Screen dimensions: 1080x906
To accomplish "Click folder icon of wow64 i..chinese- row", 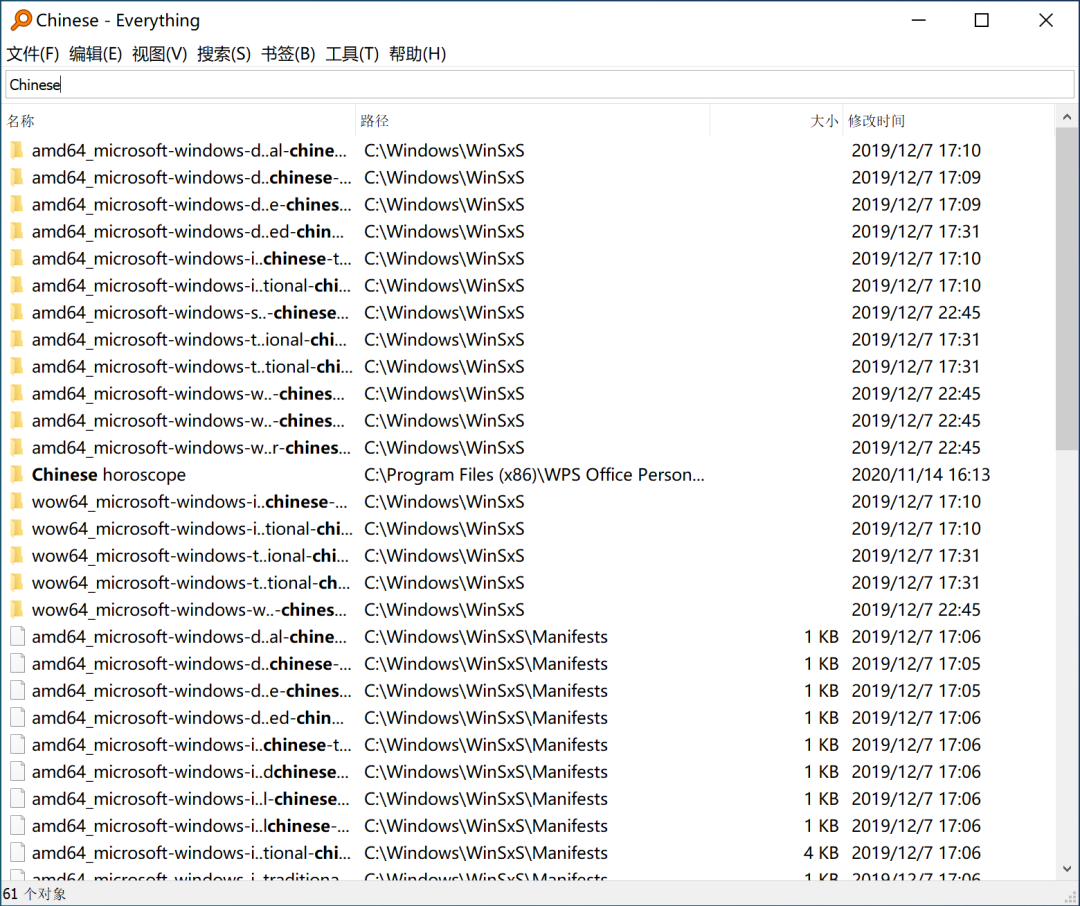I will click(x=17, y=502).
